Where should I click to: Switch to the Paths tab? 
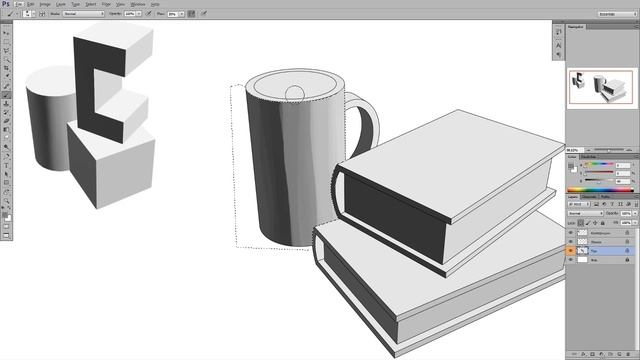coord(605,197)
